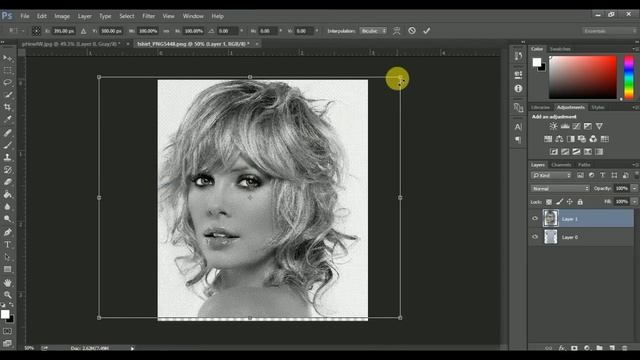Open the File menu

25,16
